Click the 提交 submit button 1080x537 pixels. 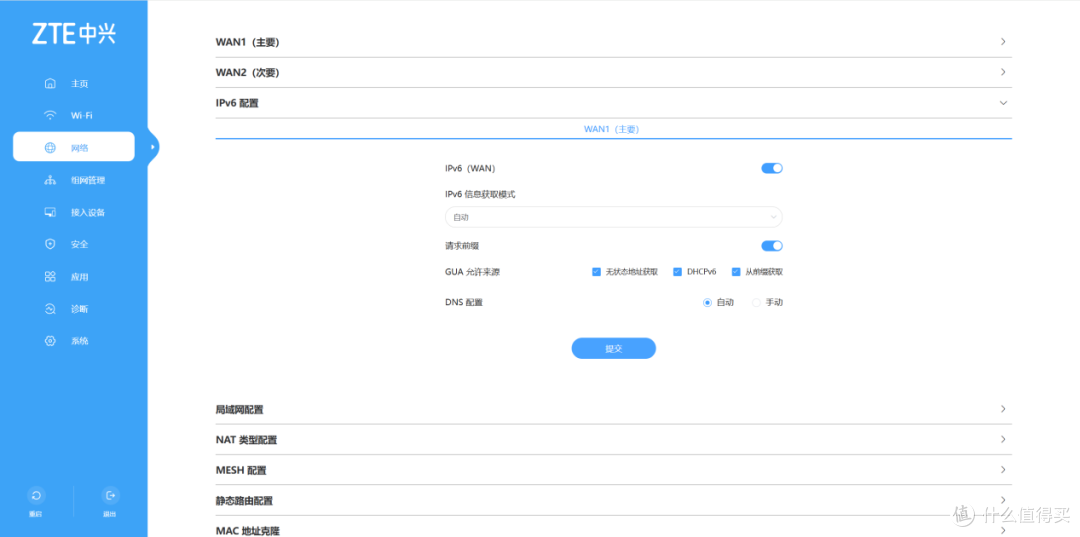click(x=614, y=348)
